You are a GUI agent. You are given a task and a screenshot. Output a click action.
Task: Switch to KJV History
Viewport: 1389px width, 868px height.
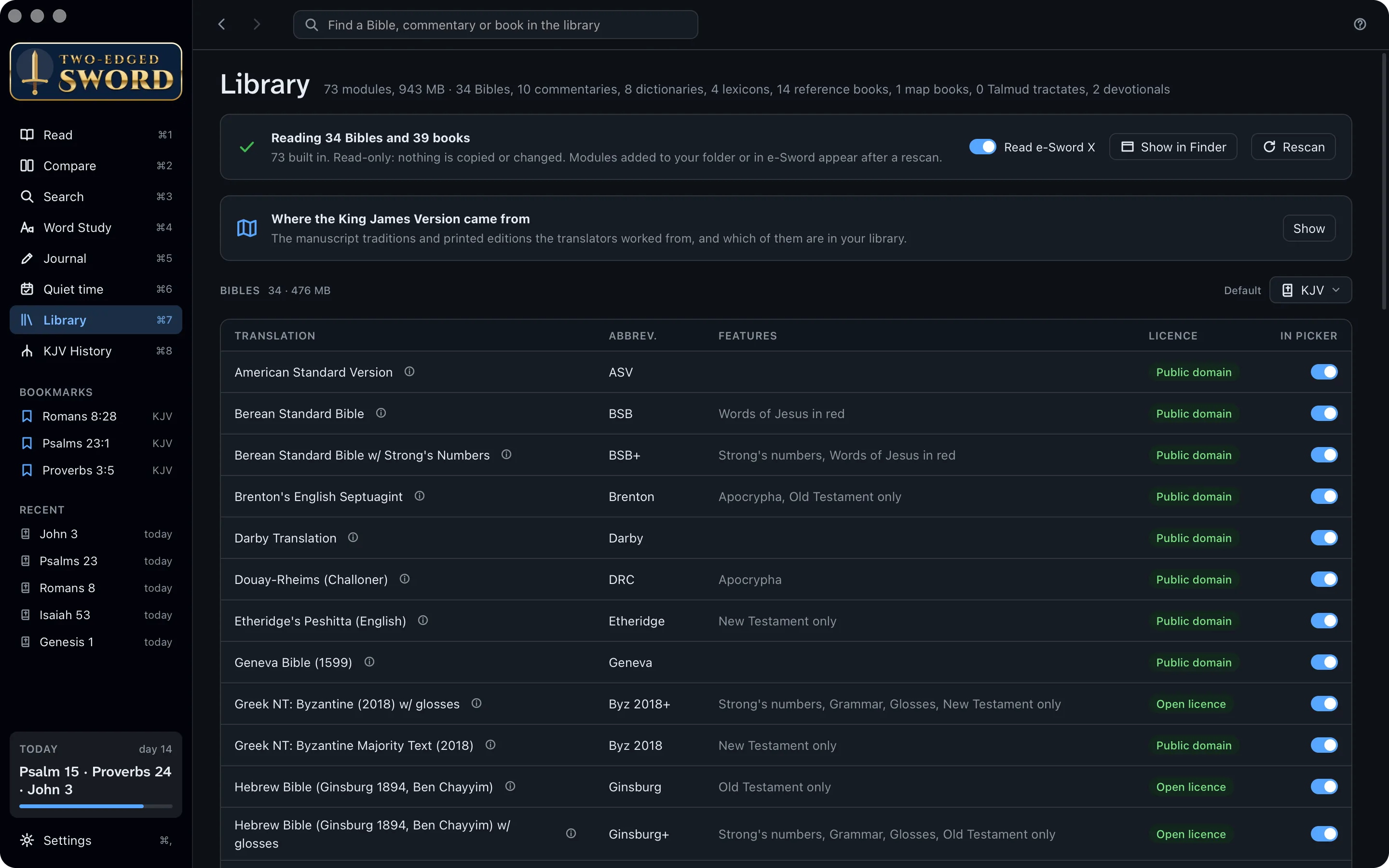pyautogui.click(x=96, y=351)
